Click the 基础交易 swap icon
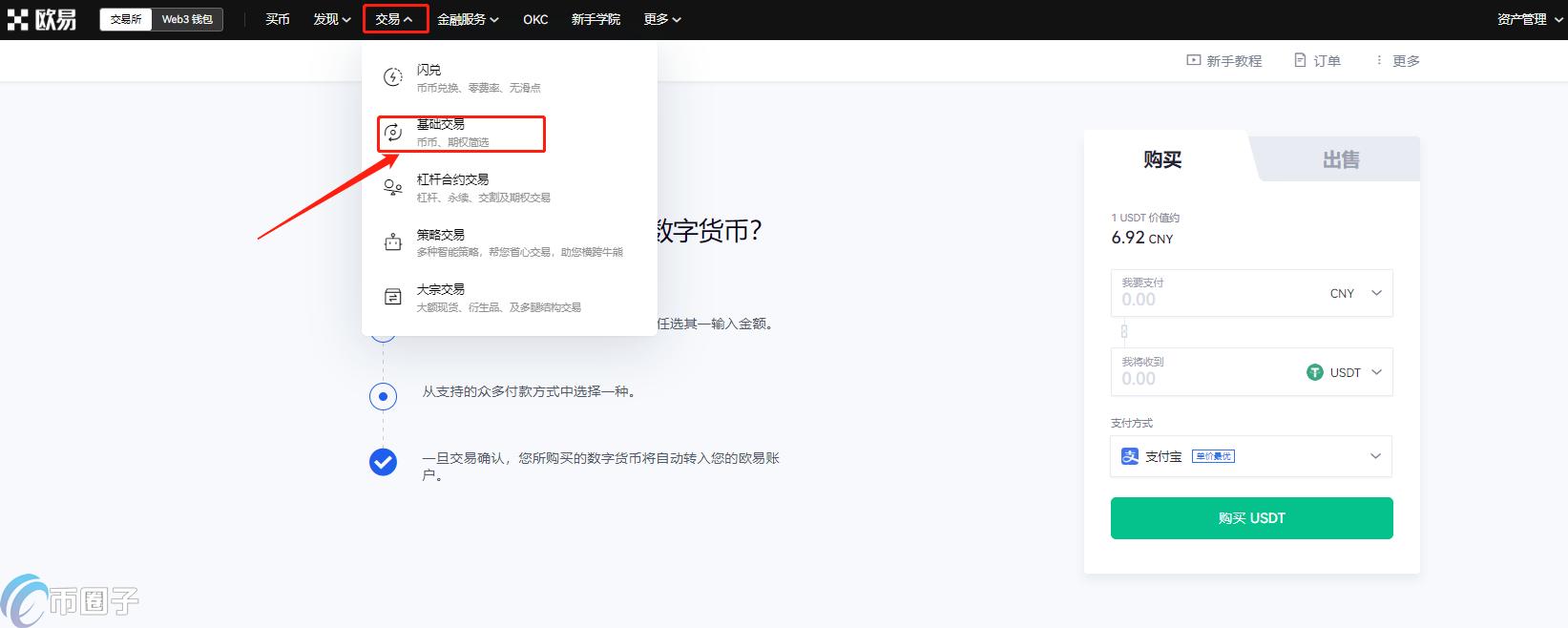1568x628 pixels. (x=392, y=133)
